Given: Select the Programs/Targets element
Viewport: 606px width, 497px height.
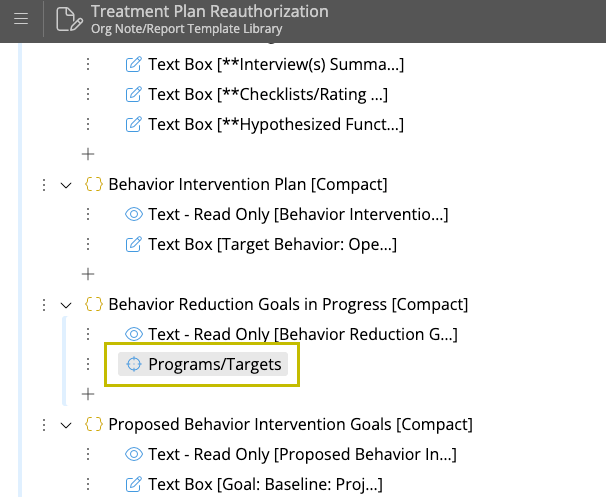Looking at the screenshot, I should (x=214, y=364).
